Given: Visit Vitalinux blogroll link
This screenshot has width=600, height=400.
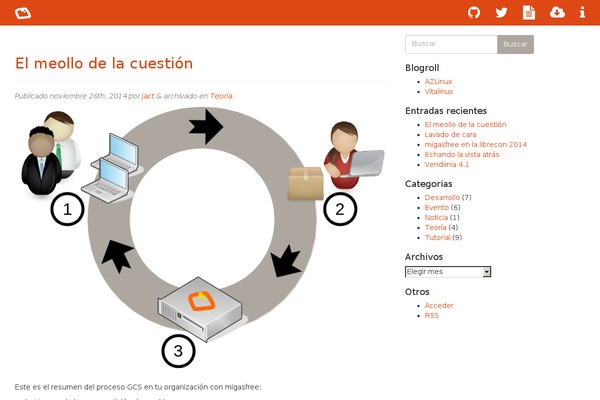Looking at the screenshot, I should pyautogui.click(x=439, y=91).
